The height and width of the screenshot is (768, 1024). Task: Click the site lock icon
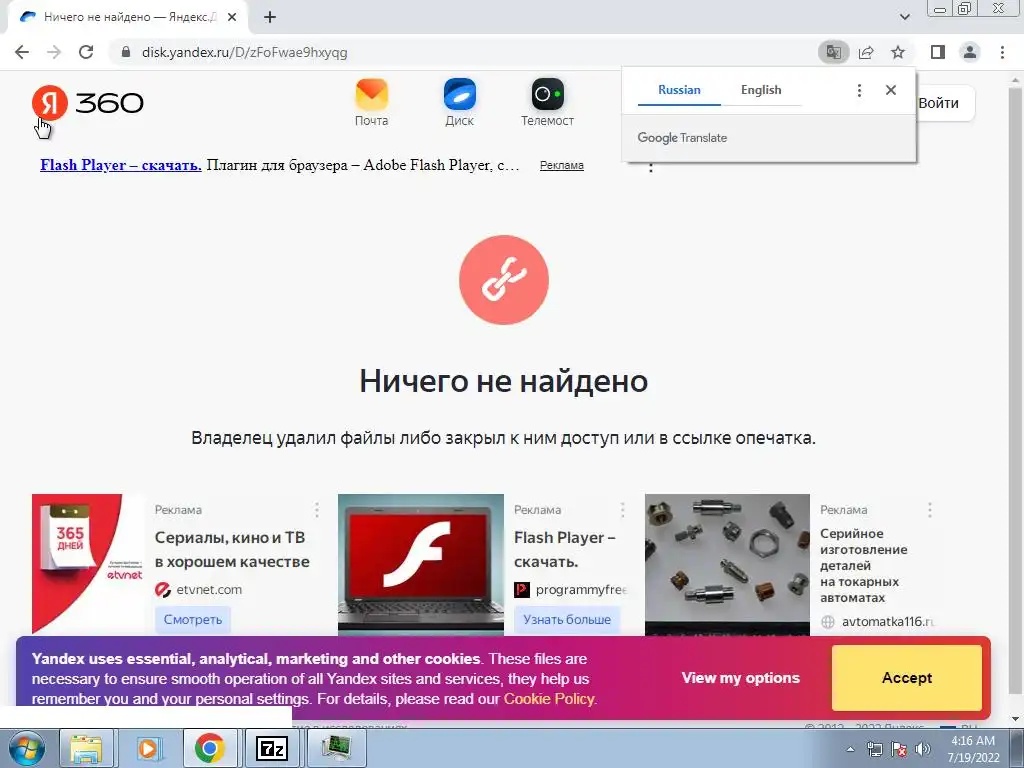point(126,52)
